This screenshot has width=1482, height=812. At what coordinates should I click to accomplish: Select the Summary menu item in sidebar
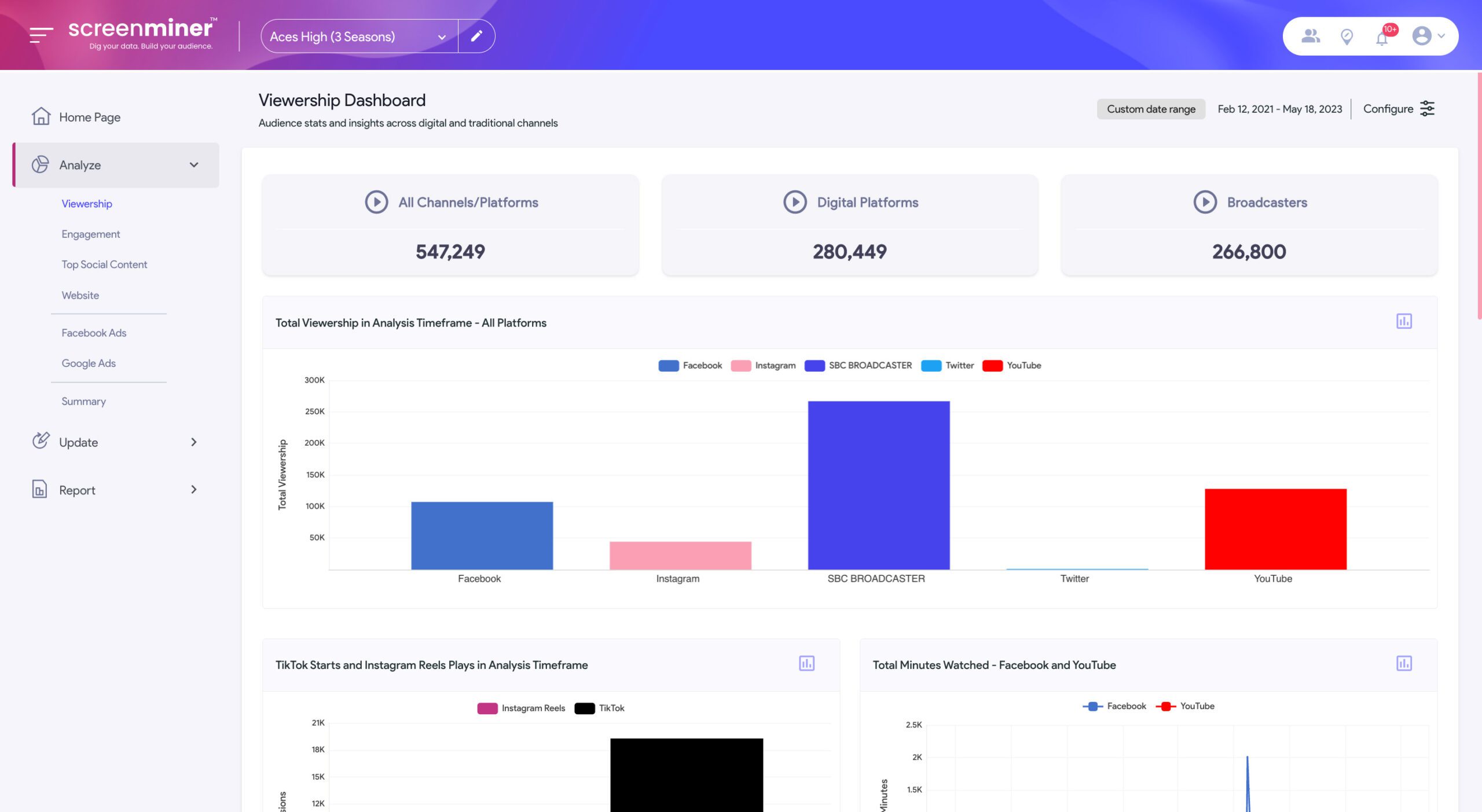[83, 402]
